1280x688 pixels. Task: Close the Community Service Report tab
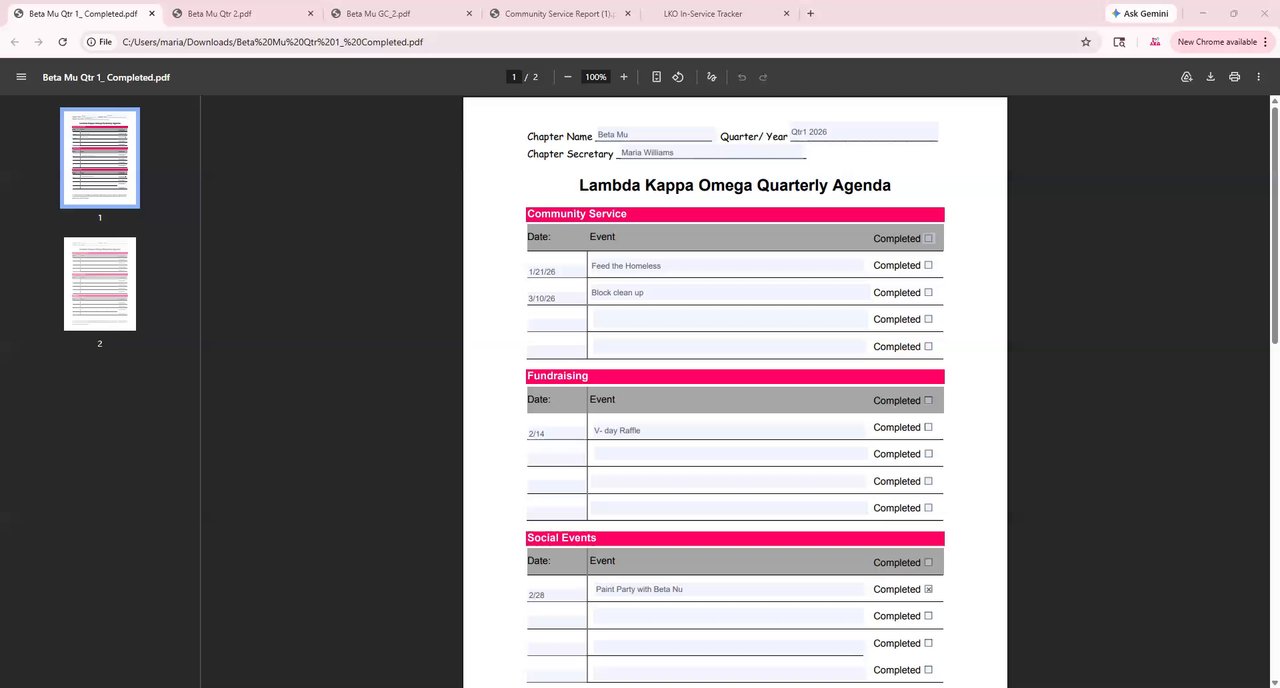(628, 14)
